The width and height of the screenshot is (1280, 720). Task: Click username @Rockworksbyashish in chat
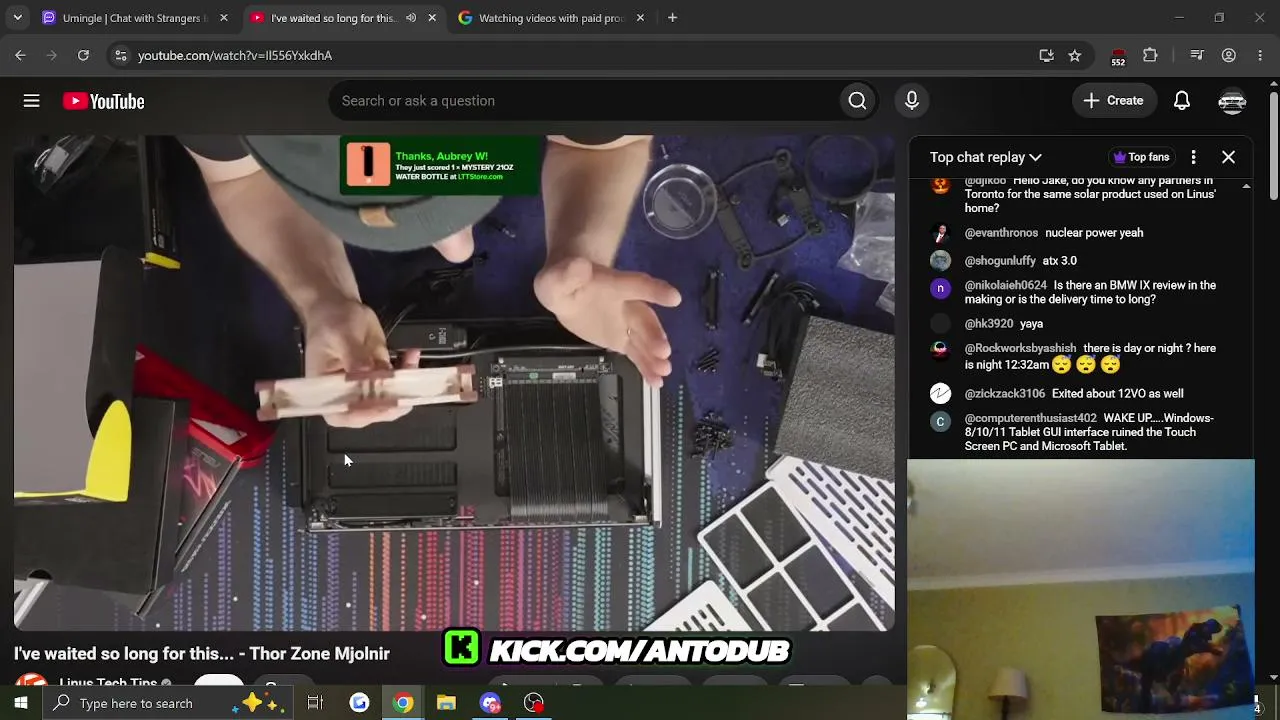point(1020,348)
